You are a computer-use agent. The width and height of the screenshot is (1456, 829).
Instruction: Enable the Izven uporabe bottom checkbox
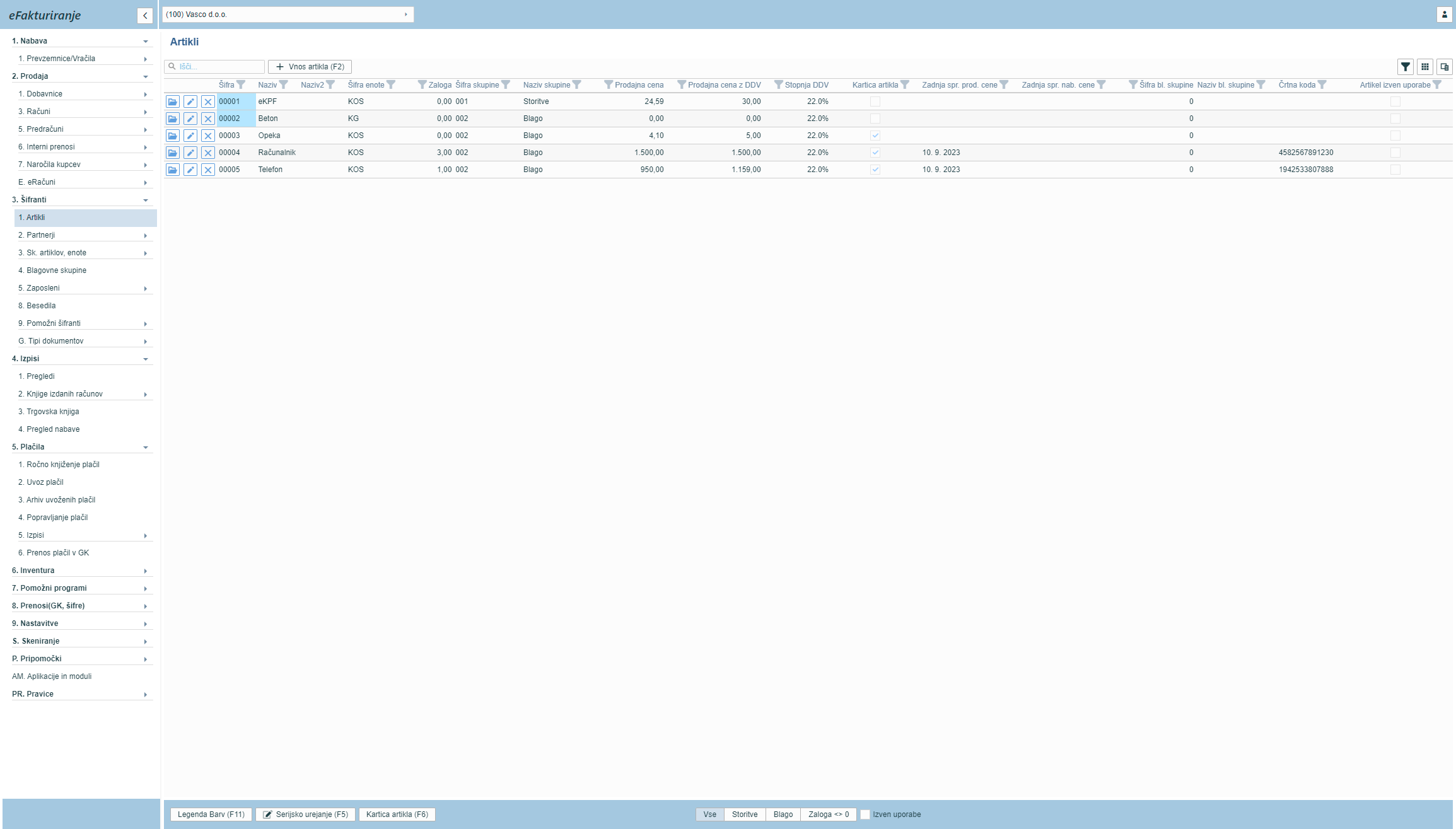[865, 815]
